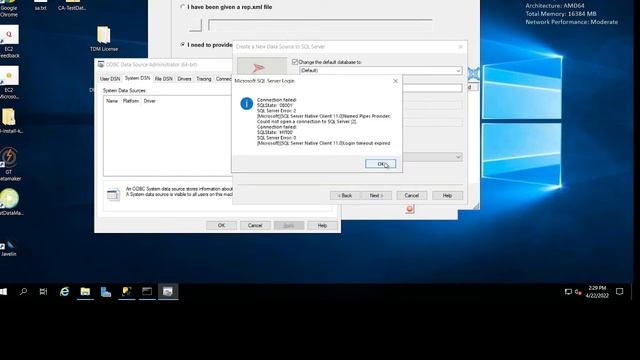Open the install folder on the desktop
The image size is (640, 360).
[x=10, y=121]
